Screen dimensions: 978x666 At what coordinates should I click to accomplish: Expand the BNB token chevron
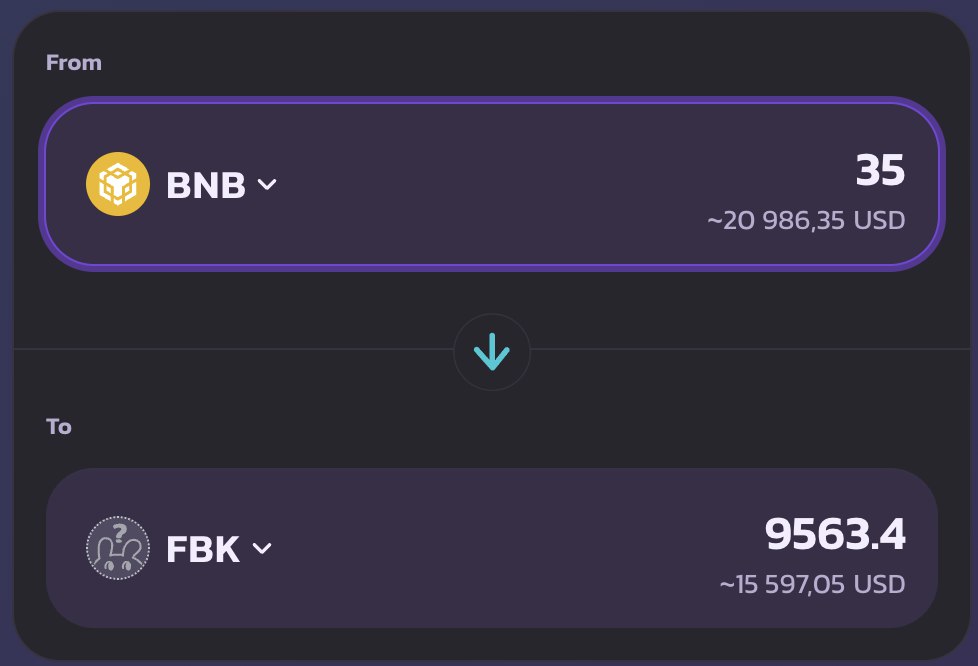tap(267, 185)
